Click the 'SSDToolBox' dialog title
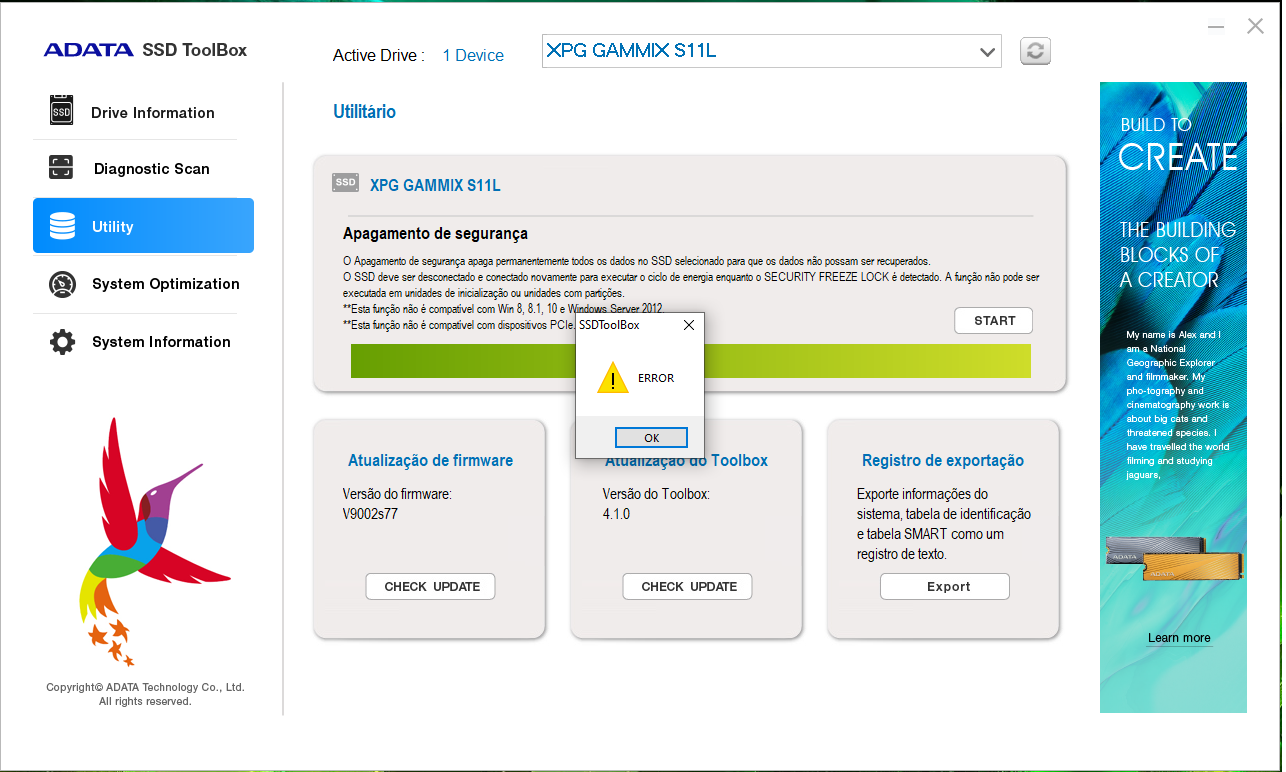The width and height of the screenshot is (1286, 772). 609,325
